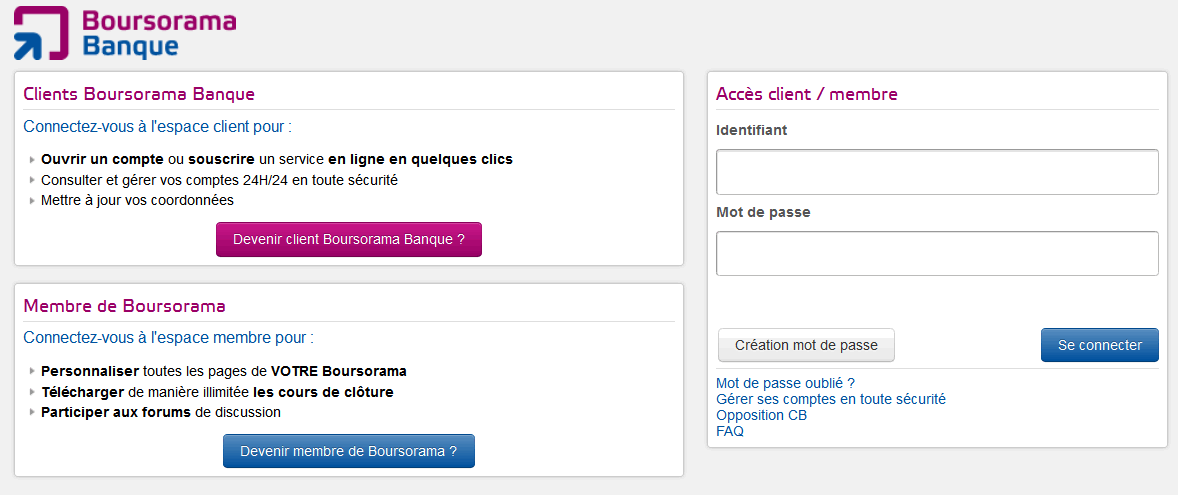The height and width of the screenshot is (495, 1178).
Task: Click the 'Accès client / membre' heading
Action: 807,94
